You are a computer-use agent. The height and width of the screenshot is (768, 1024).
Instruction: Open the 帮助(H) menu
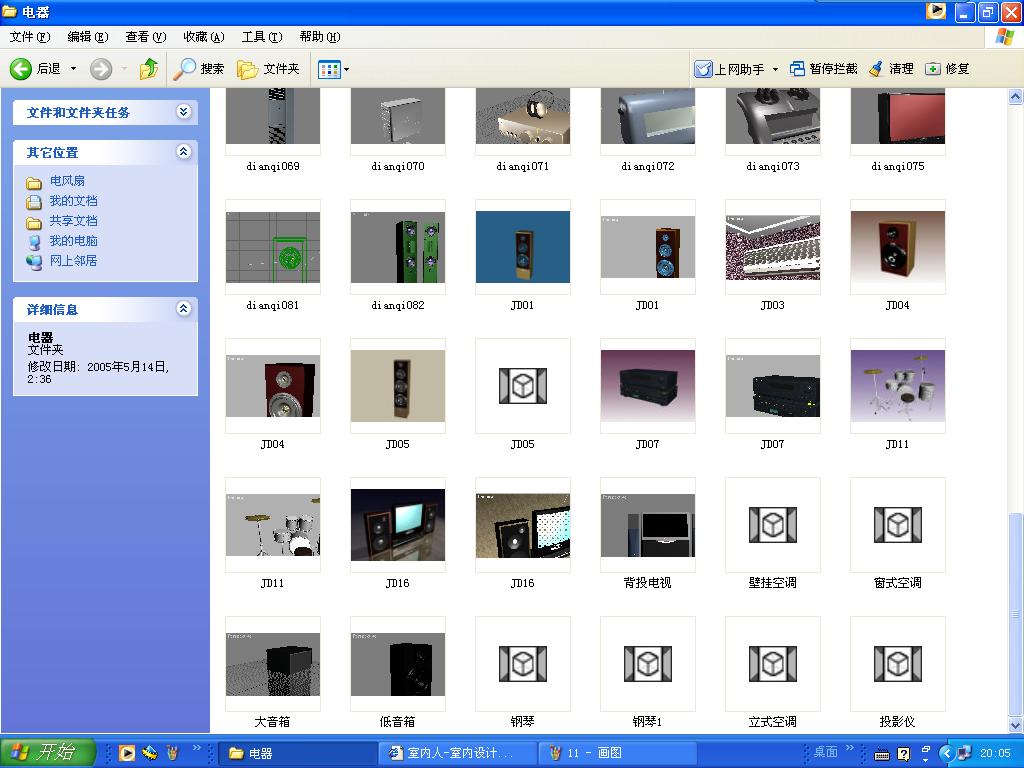click(x=320, y=37)
